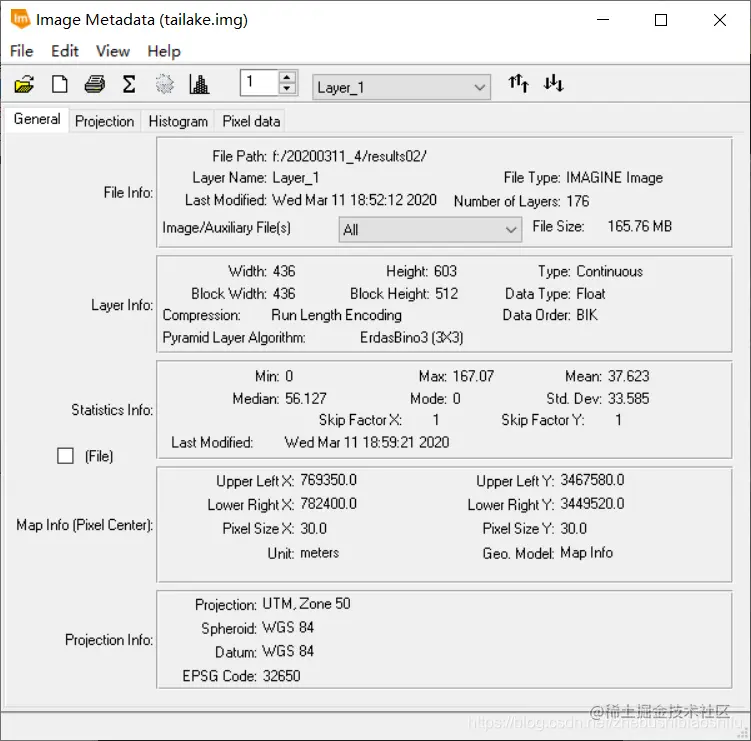751x741 pixels.
Task: Click the Lower Right Y value 3449520.0
Action: coord(592,504)
